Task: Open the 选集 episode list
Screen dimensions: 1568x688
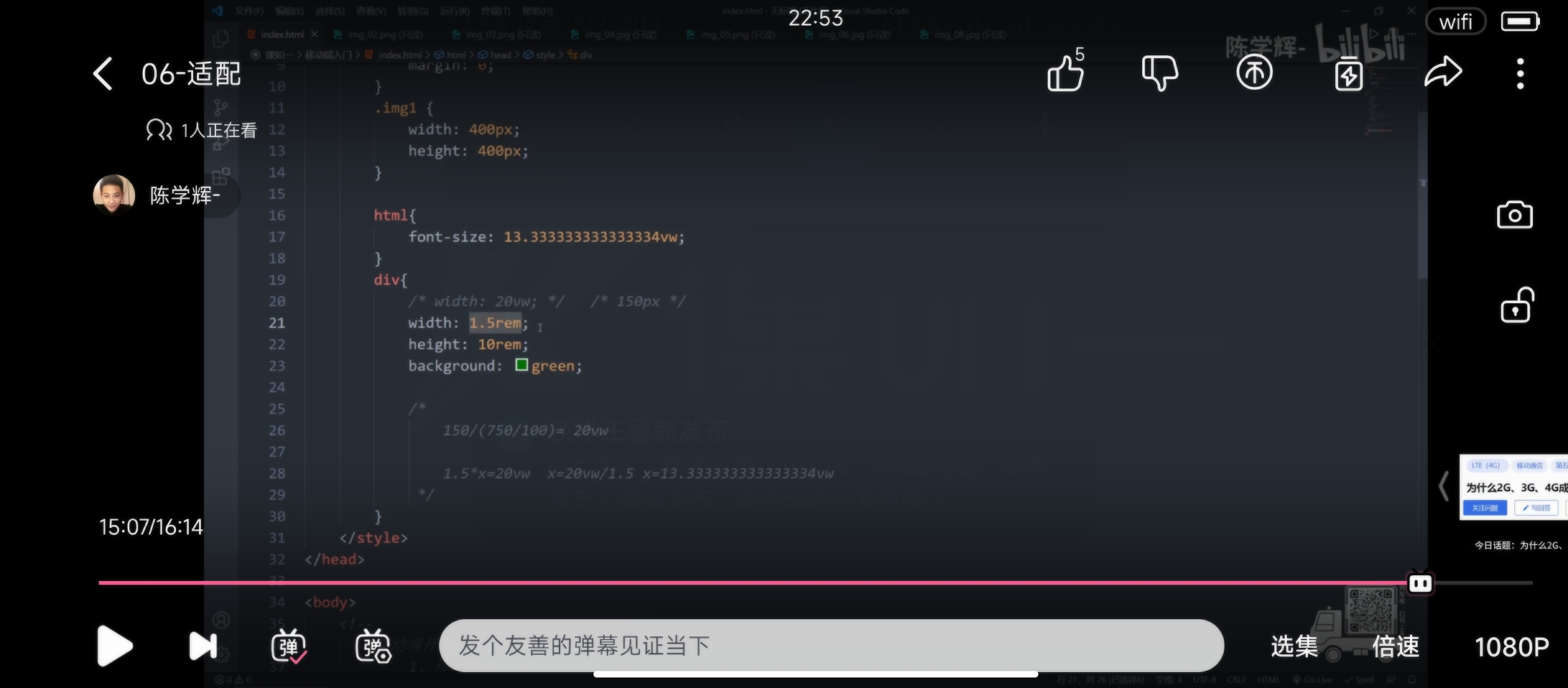Action: (x=1294, y=646)
